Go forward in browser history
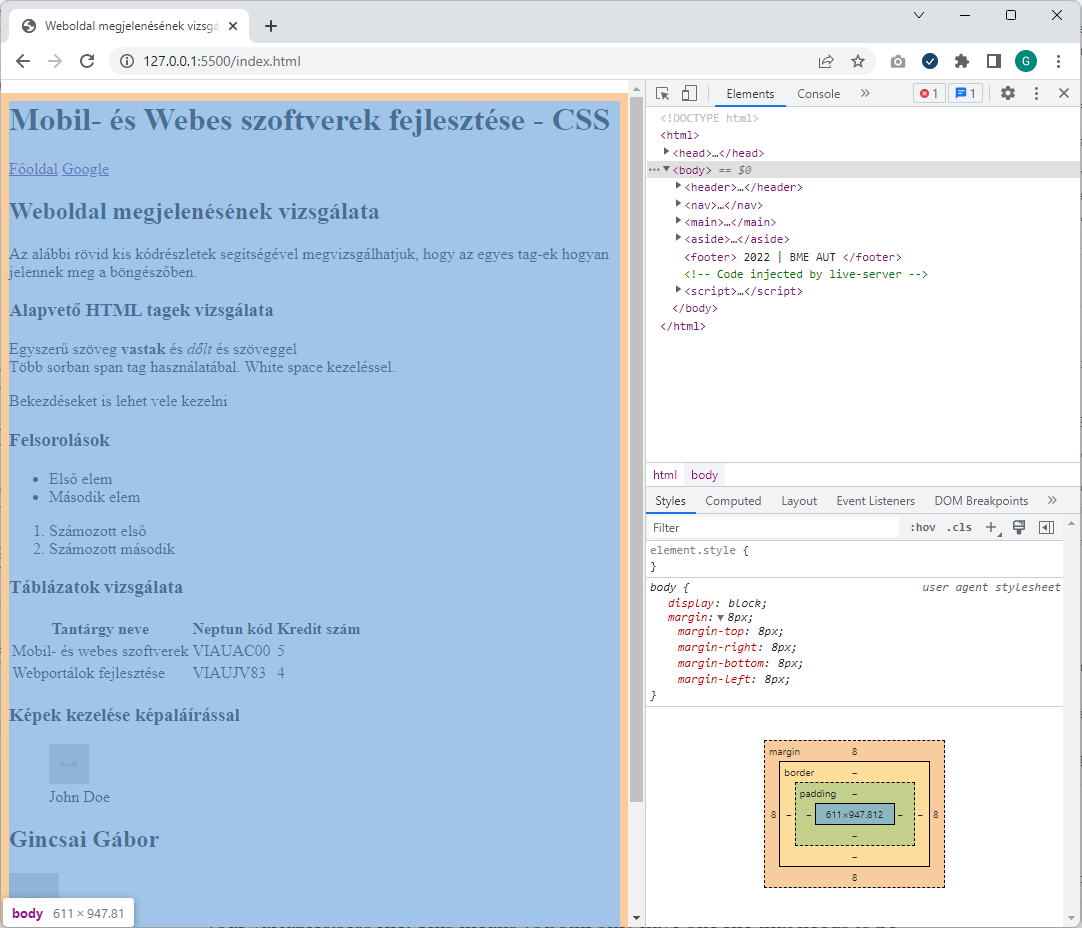This screenshot has width=1082, height=928. pos(55,61)
